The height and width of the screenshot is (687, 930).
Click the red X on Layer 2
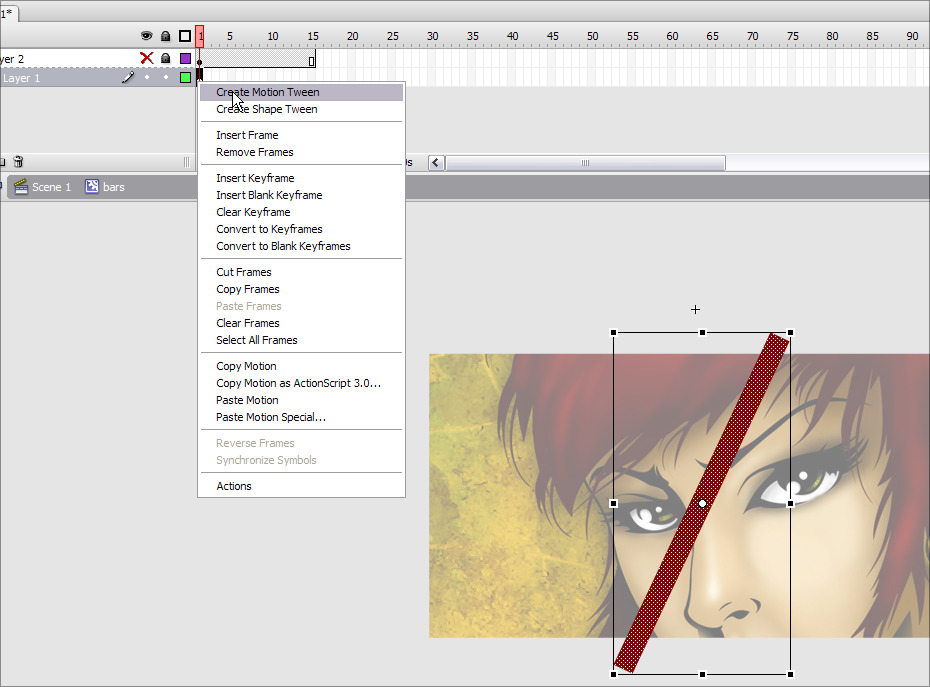(146, 59)
